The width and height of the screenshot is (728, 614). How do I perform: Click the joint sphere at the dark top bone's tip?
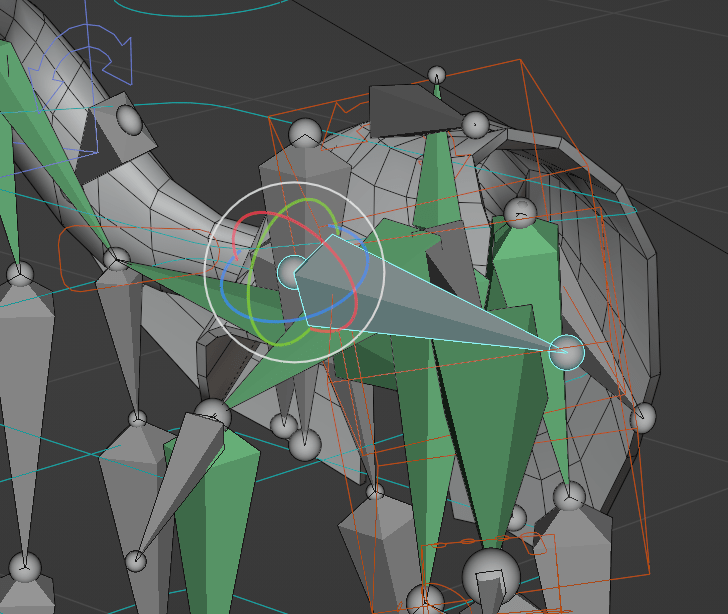(x=476, y=125)
